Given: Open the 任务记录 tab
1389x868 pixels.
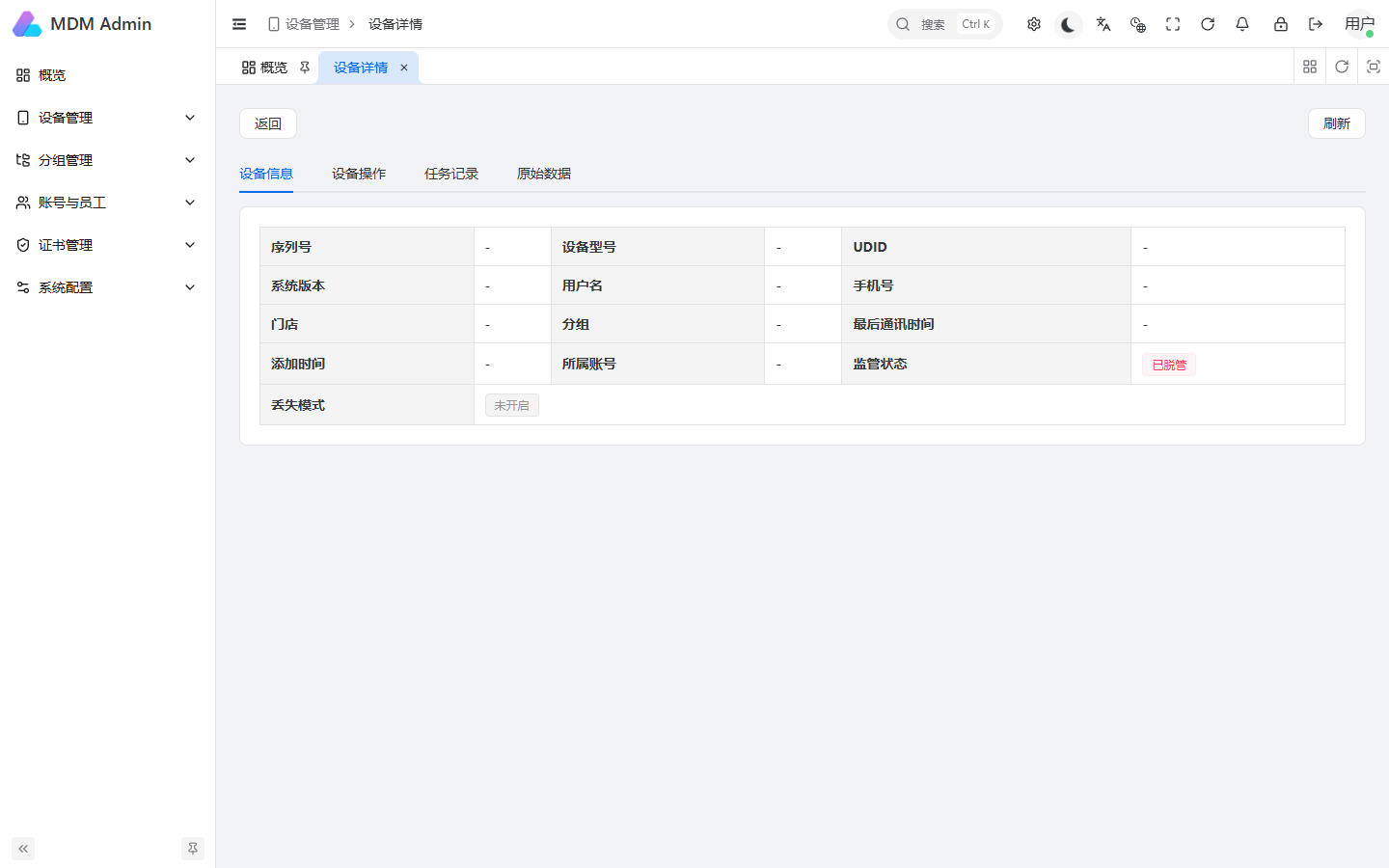Looking at the screenshot, I should click(x=451, y=174).
